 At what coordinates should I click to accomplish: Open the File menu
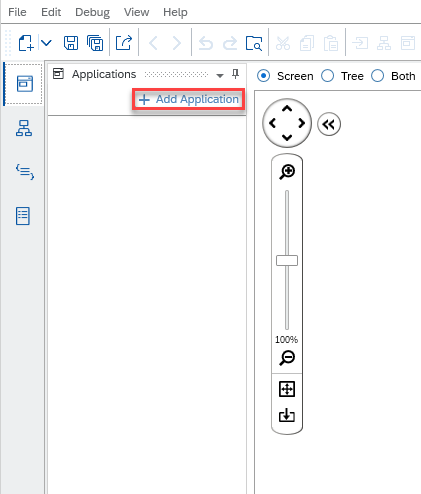click(17, 12)
